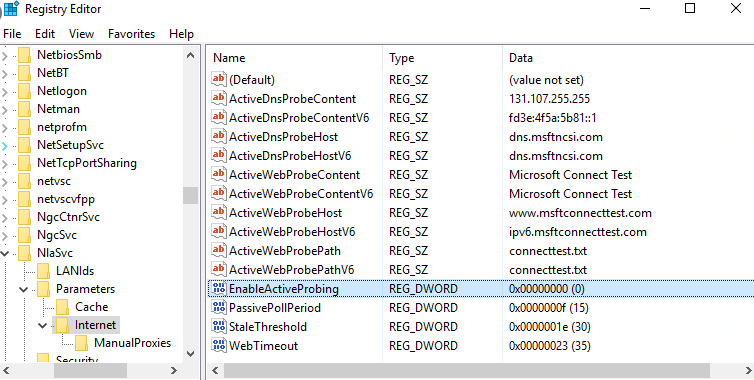Select the EnableActiveProbing value name

click(284, 289)
